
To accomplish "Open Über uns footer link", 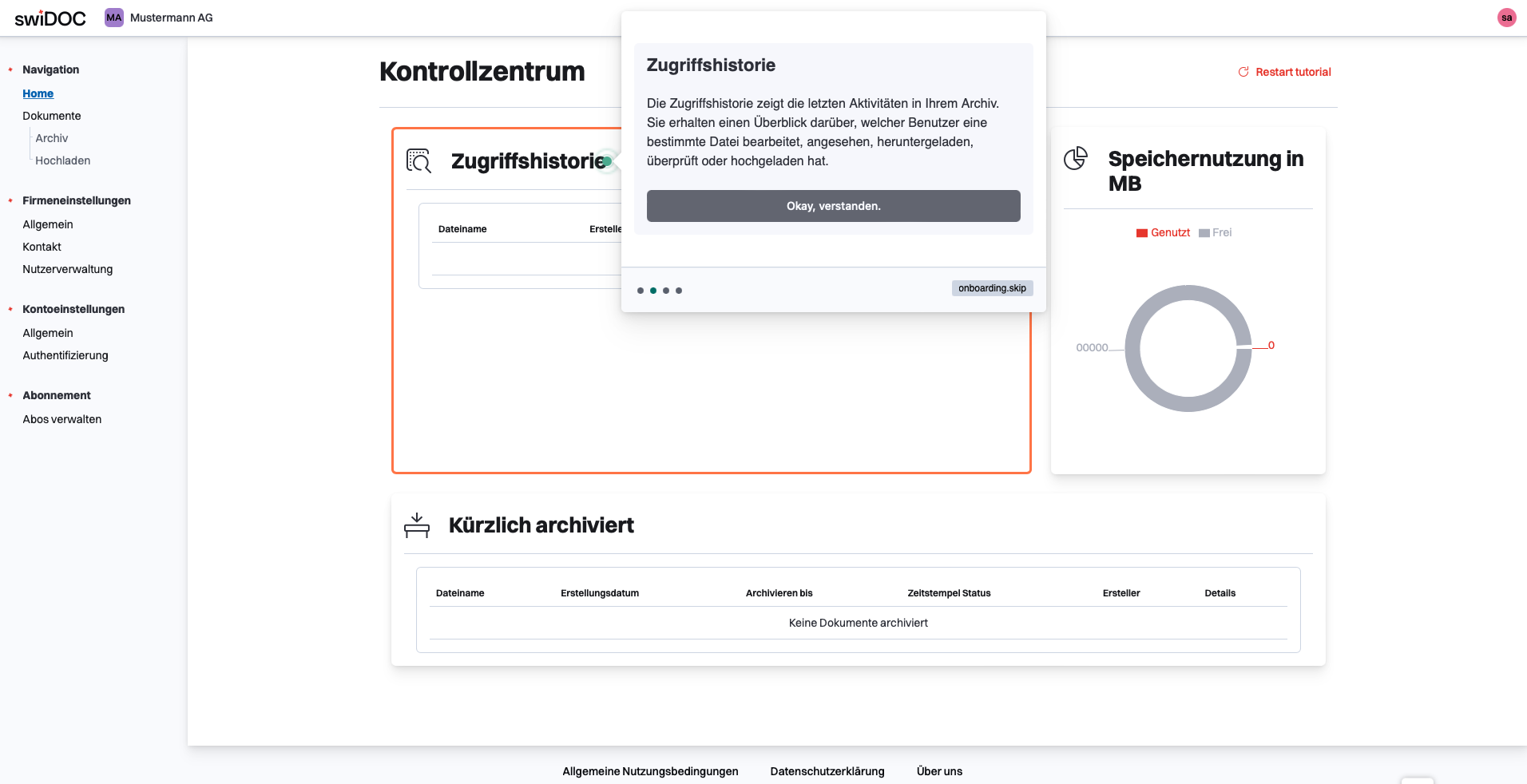I will [x=939, y=771].
